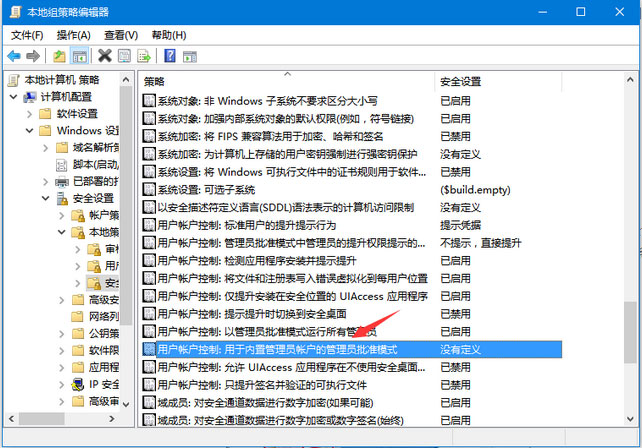Collapse the 计算机配置 tree node
The width and height of the screenshot is (642, 448).
pyautogui.click(x=14, y=97)
